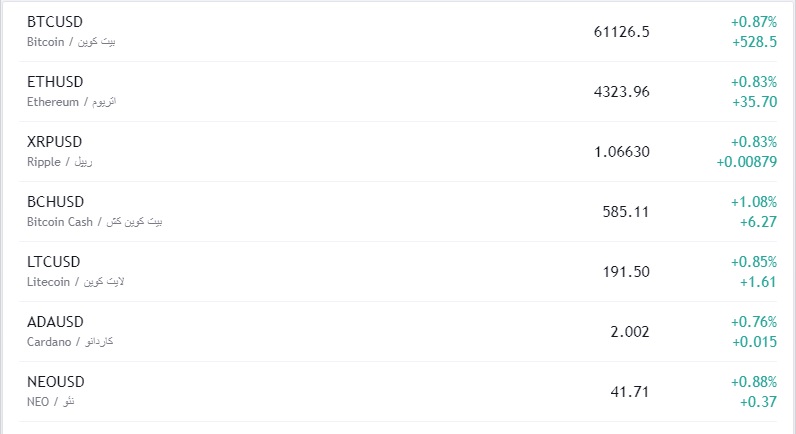Click the Bitcoin Cash price 585.11
Screen dimensions: 796x434
pos(626,211)
